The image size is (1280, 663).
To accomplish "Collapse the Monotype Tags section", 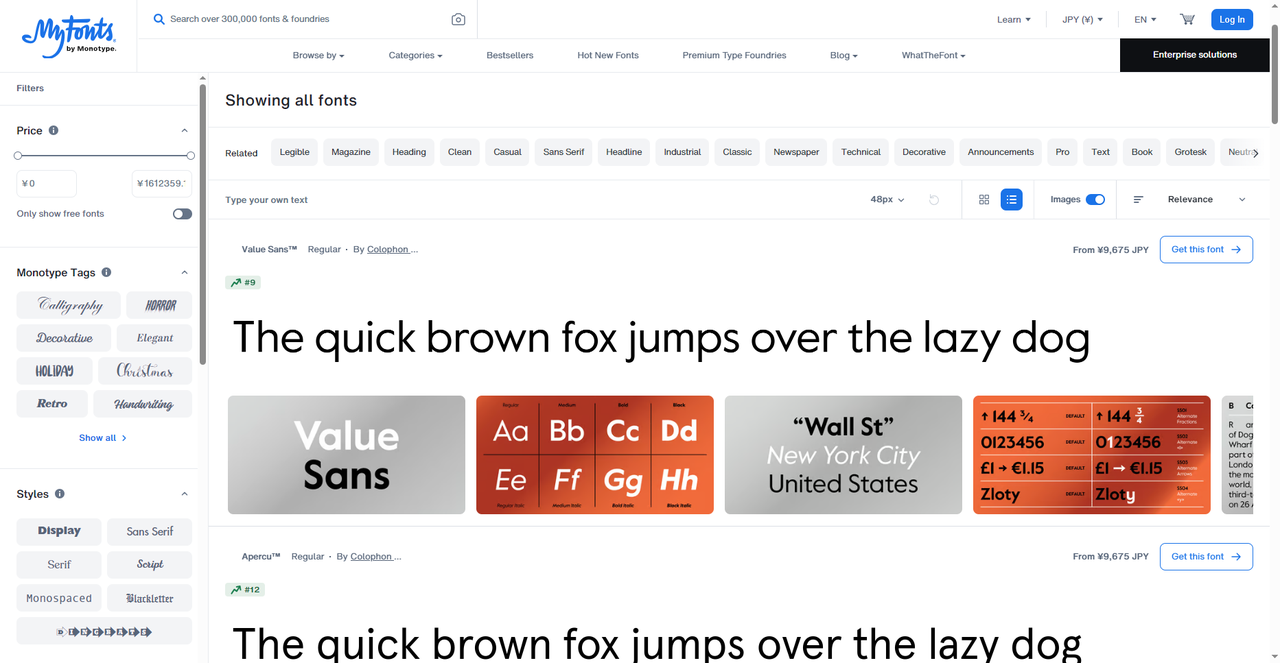I will coord(184,272).
